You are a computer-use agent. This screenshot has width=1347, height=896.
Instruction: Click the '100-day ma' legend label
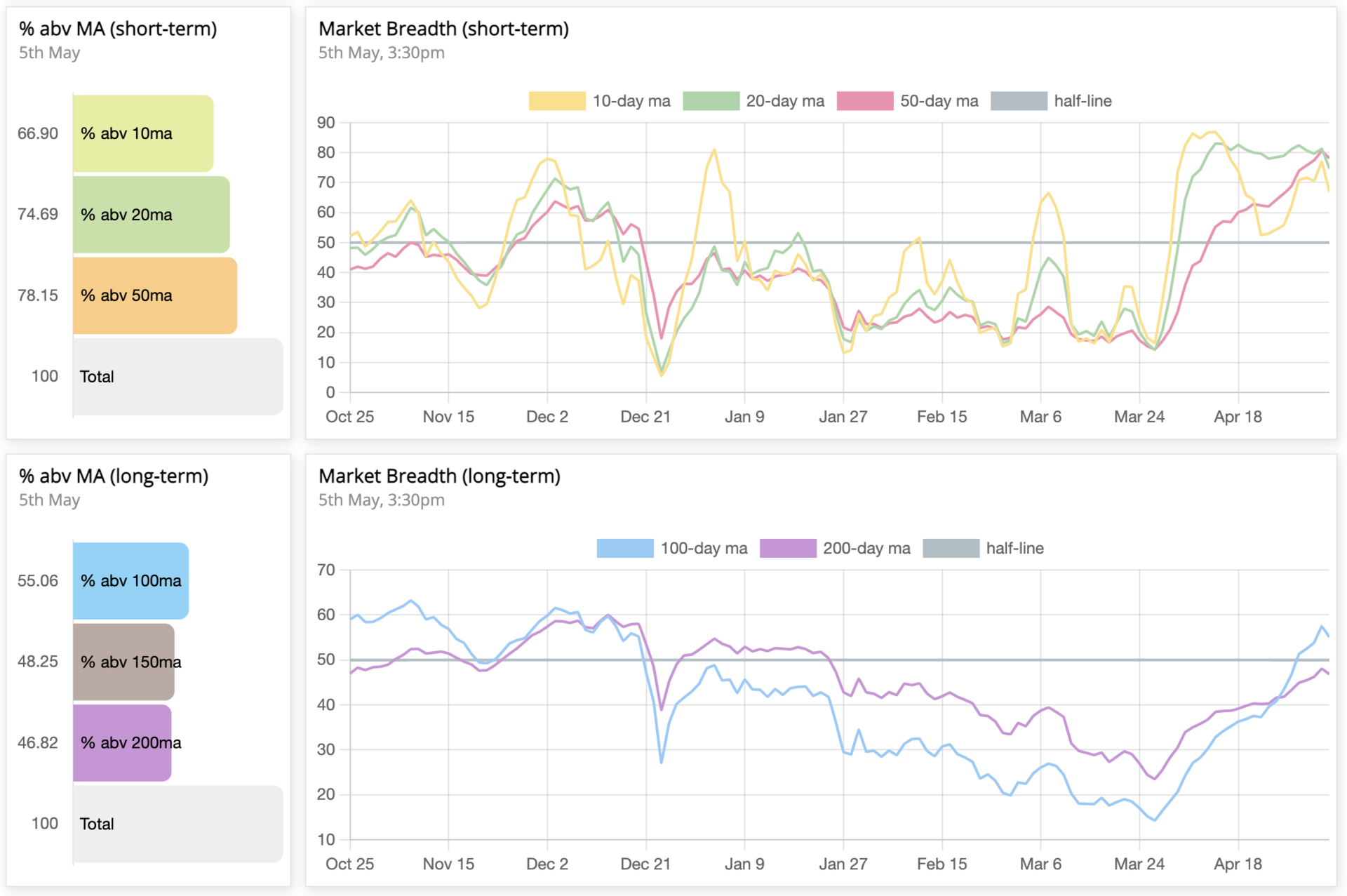[704, 548]
